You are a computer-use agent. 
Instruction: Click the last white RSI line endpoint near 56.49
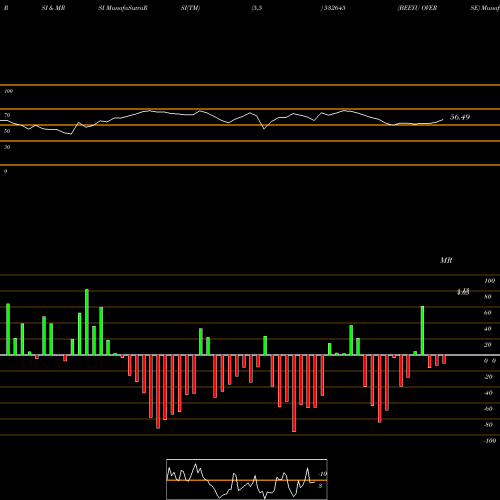[x=443, y=119]
